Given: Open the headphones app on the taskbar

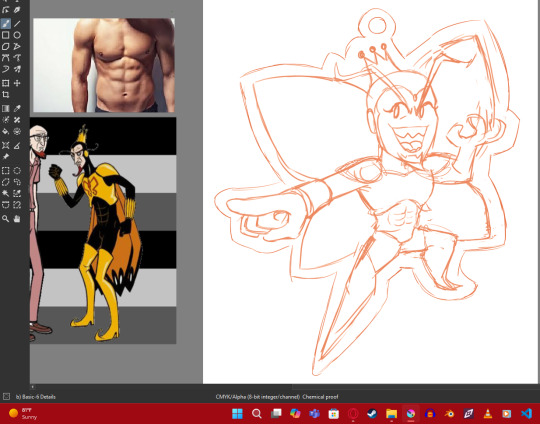Looking at the screenshot, I should [430, 413].
